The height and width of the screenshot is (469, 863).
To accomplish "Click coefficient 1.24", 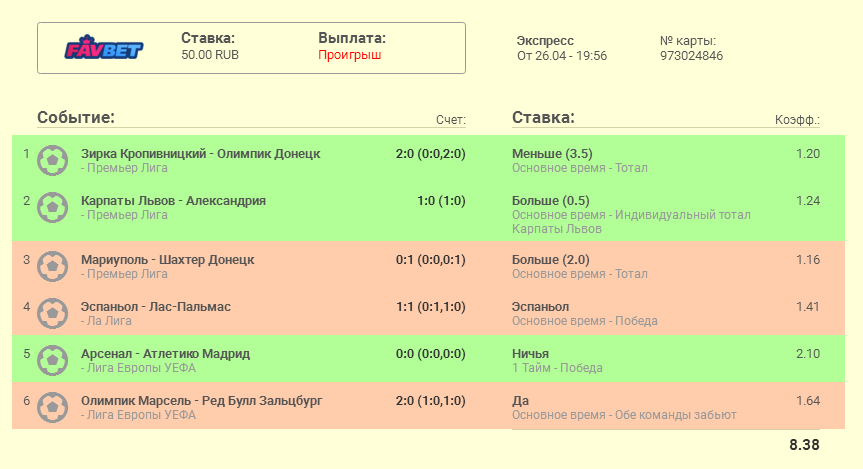I will (x=808, y=201).
